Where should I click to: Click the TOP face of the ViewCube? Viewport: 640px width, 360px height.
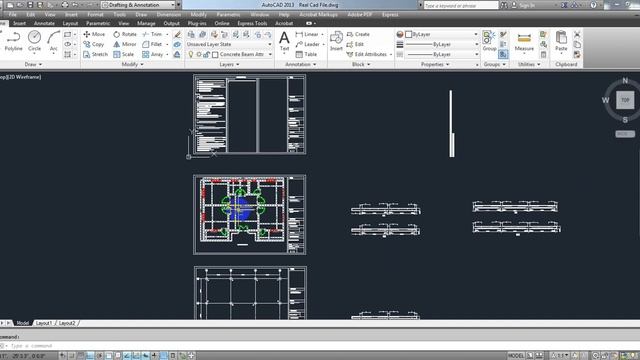coord(625,100)
